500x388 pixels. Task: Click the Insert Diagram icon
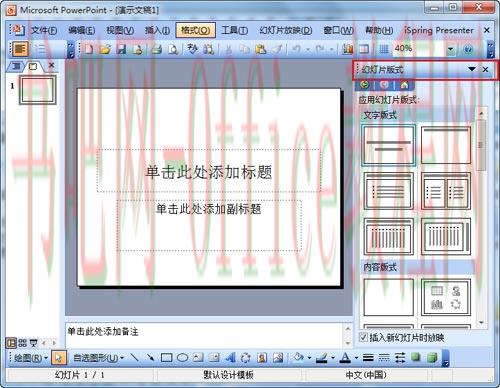(246, 358)
